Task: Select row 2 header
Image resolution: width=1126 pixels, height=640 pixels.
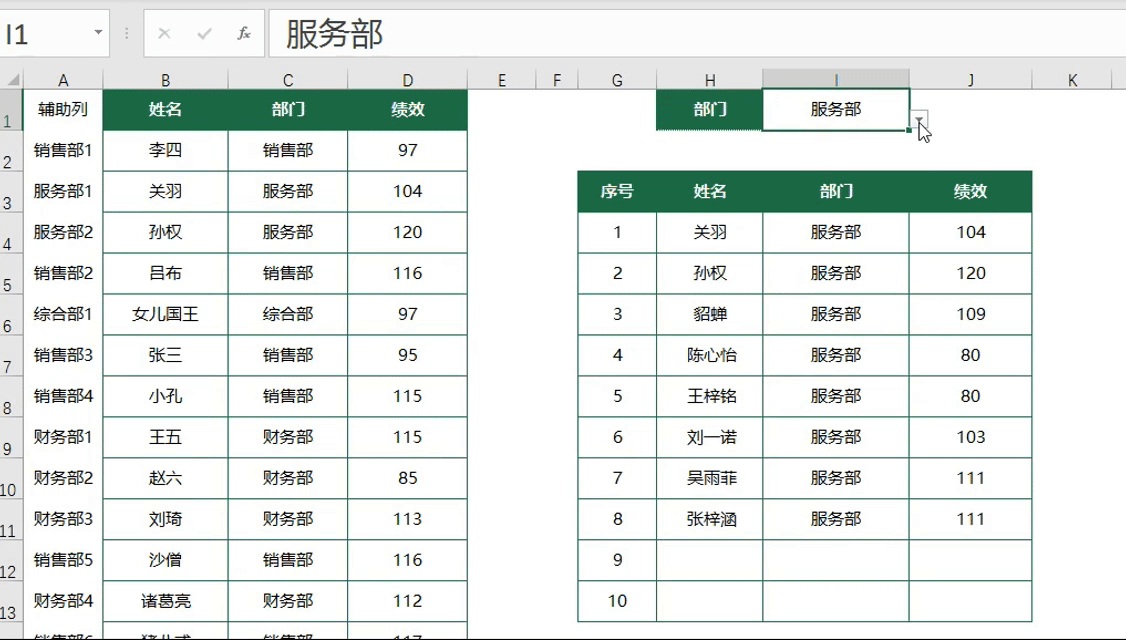Action: coord(11,151)
